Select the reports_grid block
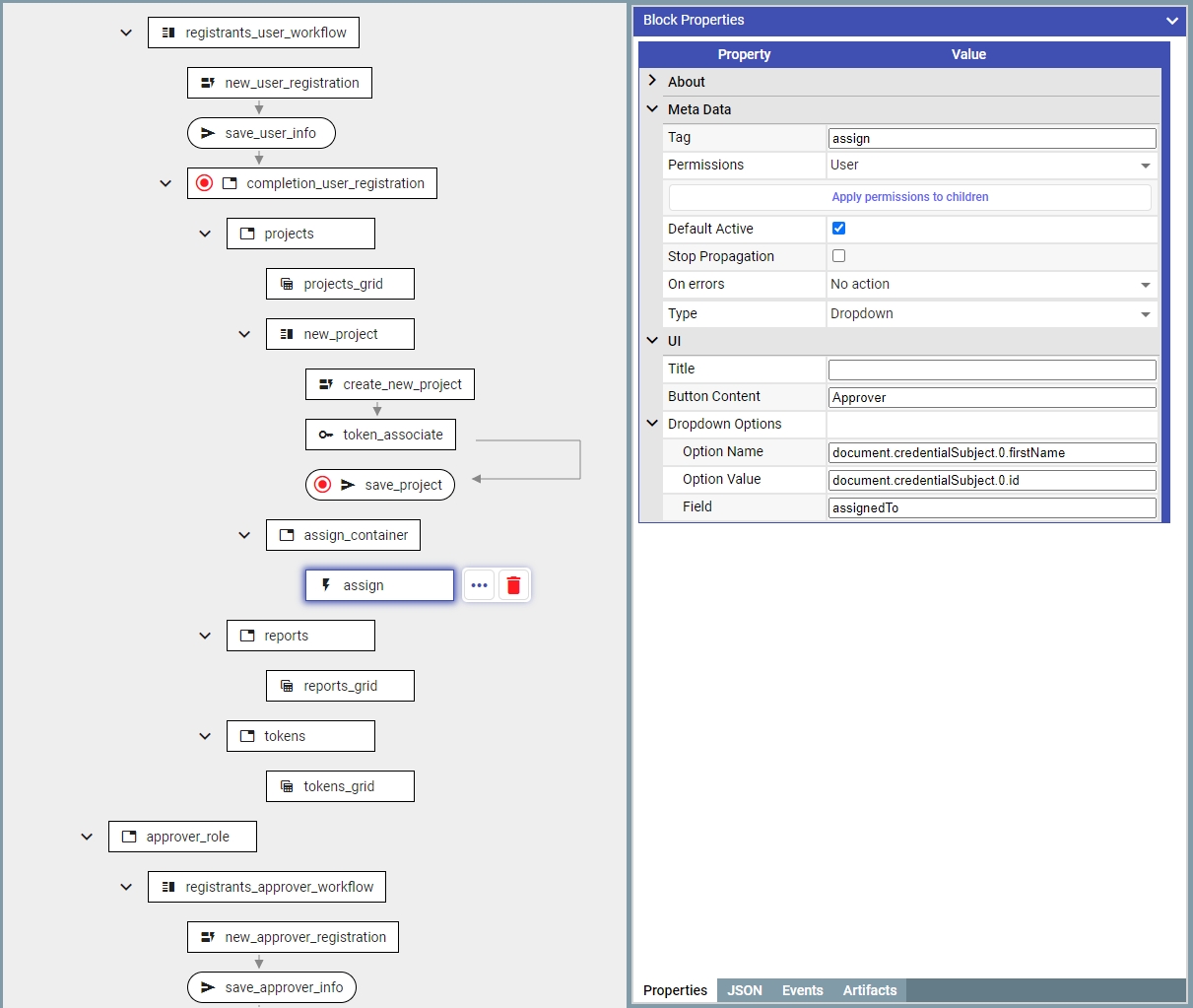This screenshot has width=1193, height=1008. [x=340, y=686]
